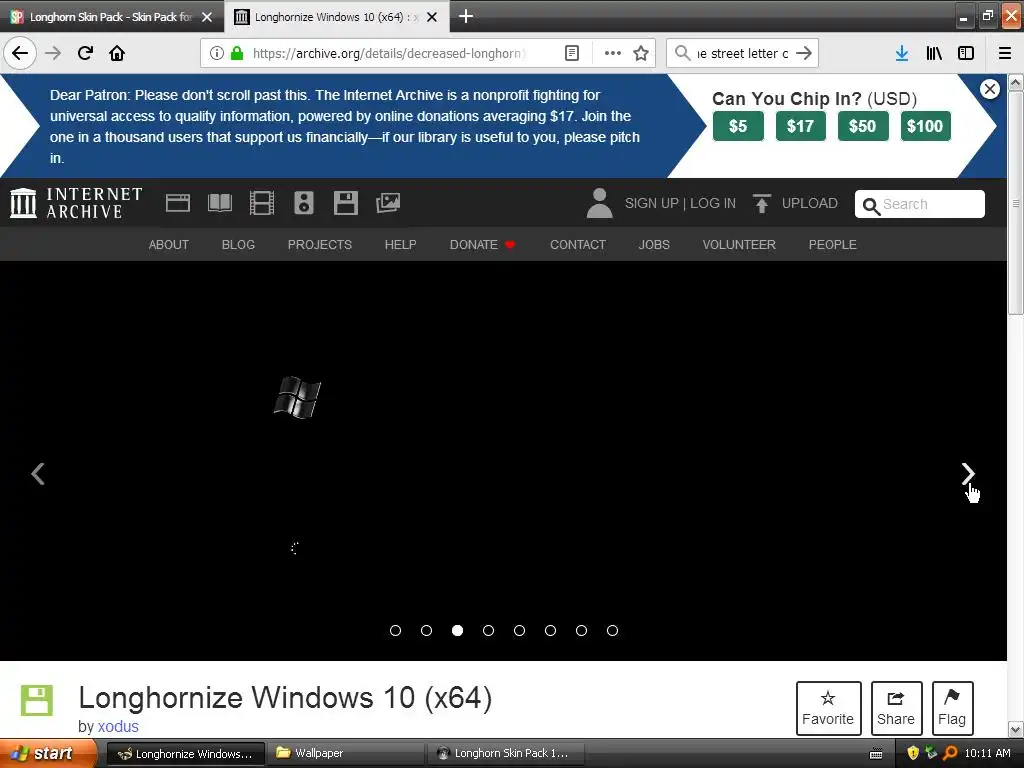The image size is (1024, 768).
Task: Open the BLOG menu item
Action: click(x=238, y=244)
